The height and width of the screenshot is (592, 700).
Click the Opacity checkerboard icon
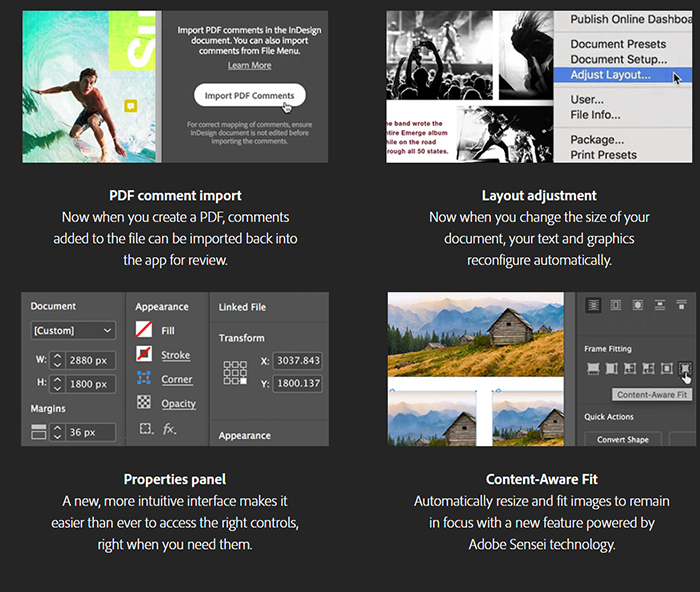[144, 403]
